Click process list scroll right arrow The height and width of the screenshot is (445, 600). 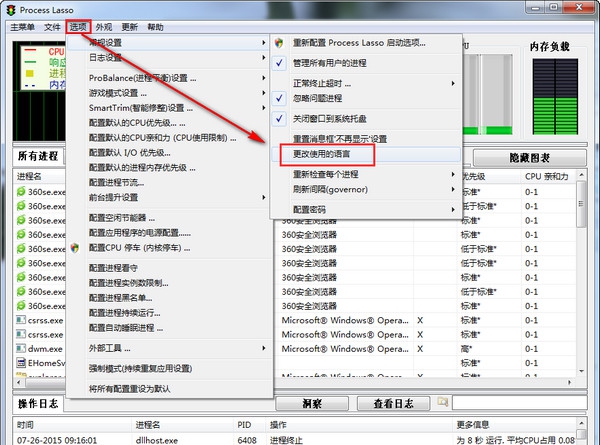tap(569, 382)
